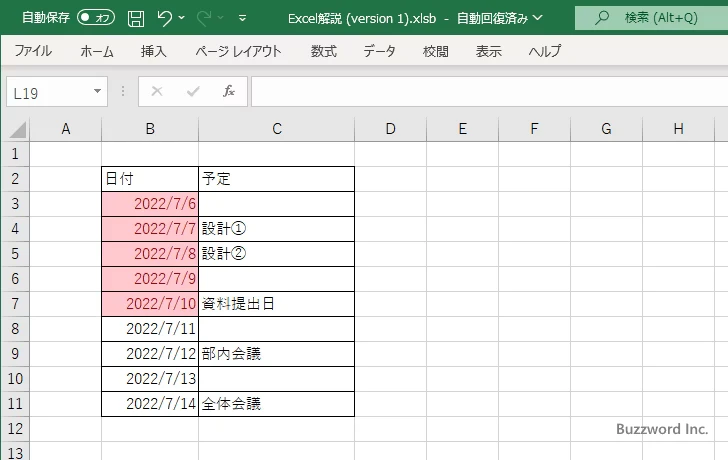Open the ページ レイアウト tab
The height and width of the screenshot is (460, 728).
pos(238,51)
